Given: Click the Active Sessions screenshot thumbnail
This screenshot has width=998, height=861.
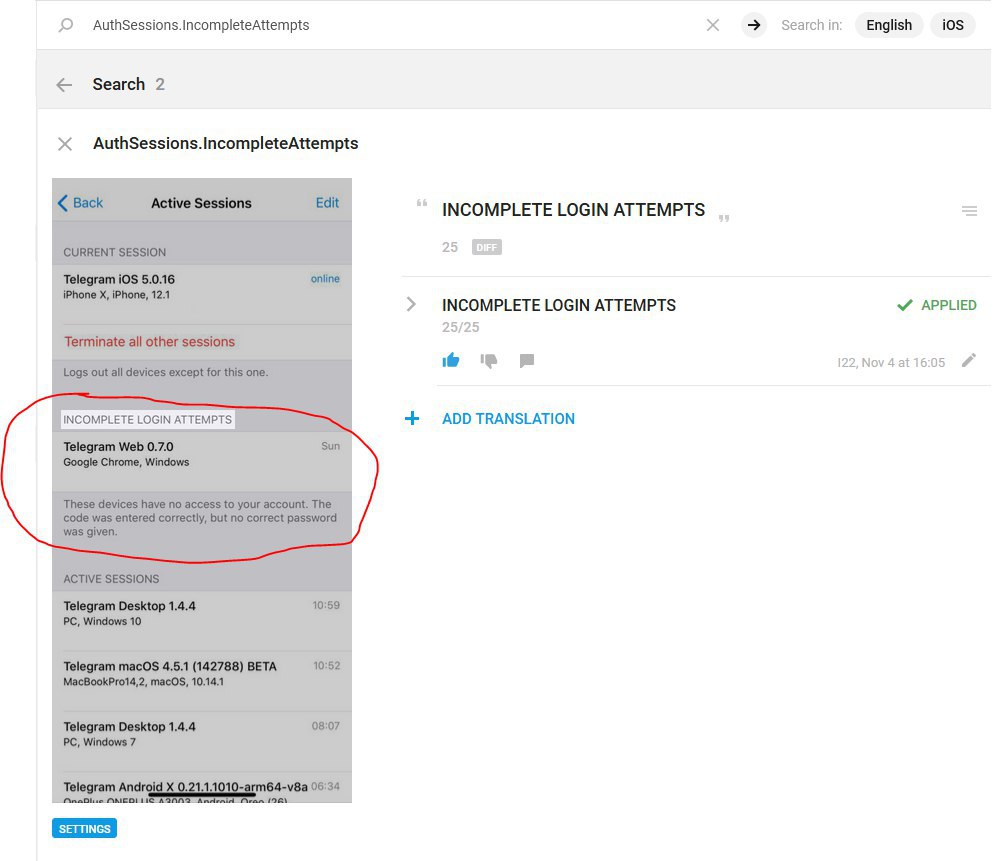Looking at the screenshot, I should (x=202, y=490).
